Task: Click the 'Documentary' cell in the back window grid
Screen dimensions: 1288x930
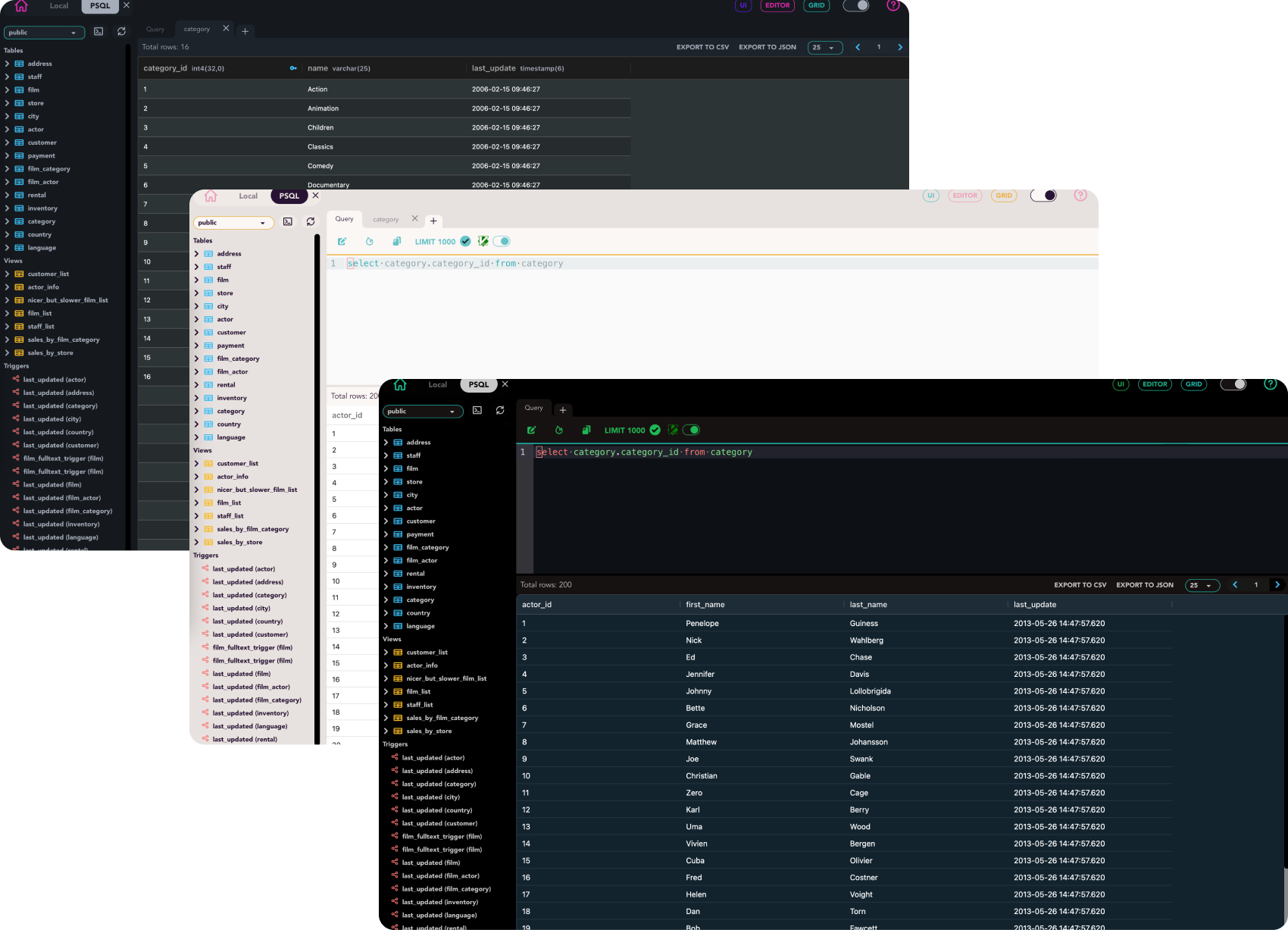Action: pyautogui.click(x=328, y=185)
